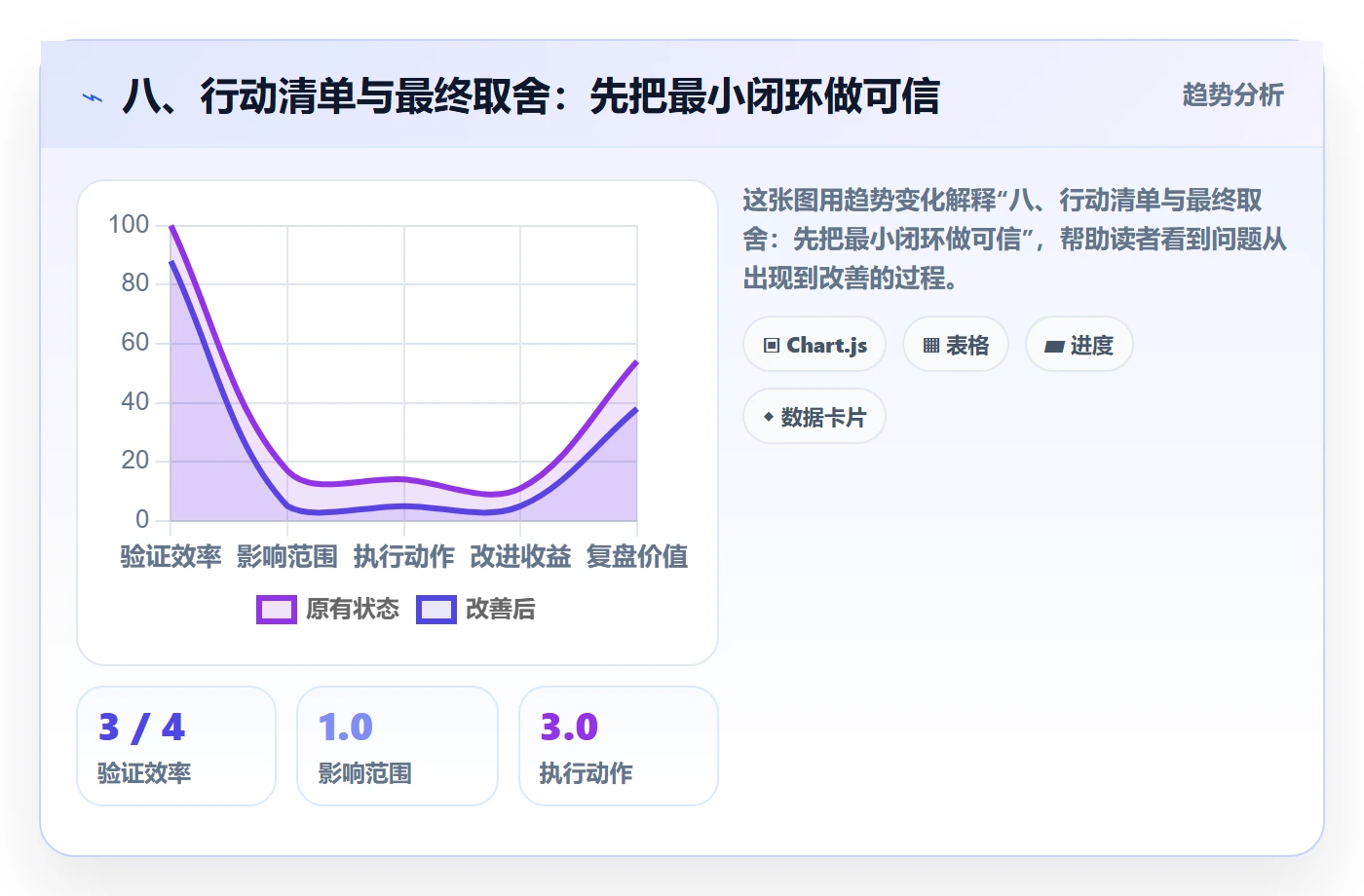1364x896 pixels.
Task: Click the bar icon on 进度 tag
Action: (1054, 346)
